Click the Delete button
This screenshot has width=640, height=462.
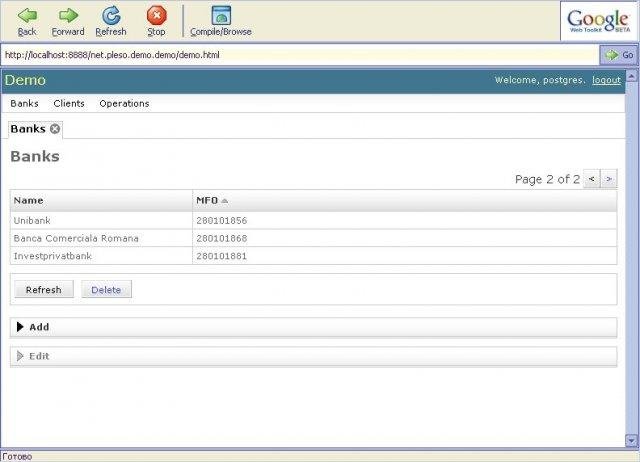(106, 290)
